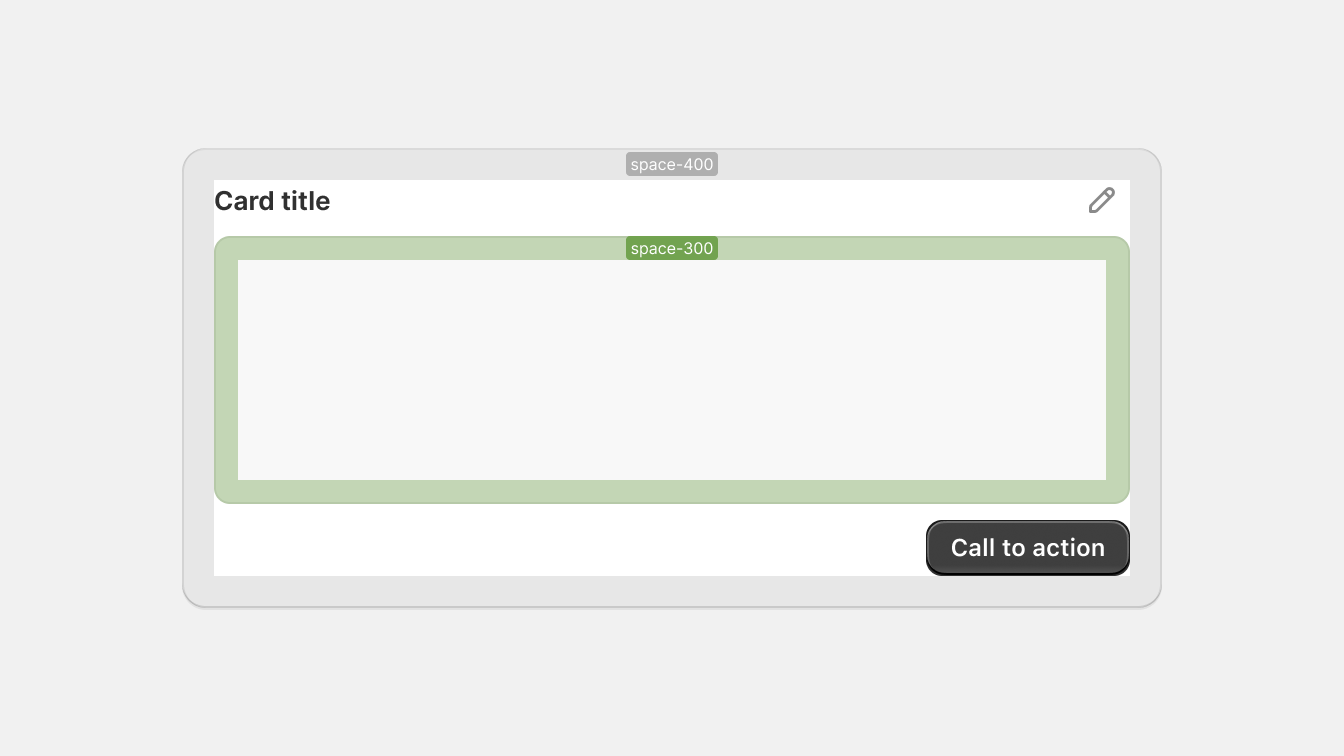Select the Card title heading
Image resolution: width=1344 pixels, height=756 pixels.
(x=272, y=201)
